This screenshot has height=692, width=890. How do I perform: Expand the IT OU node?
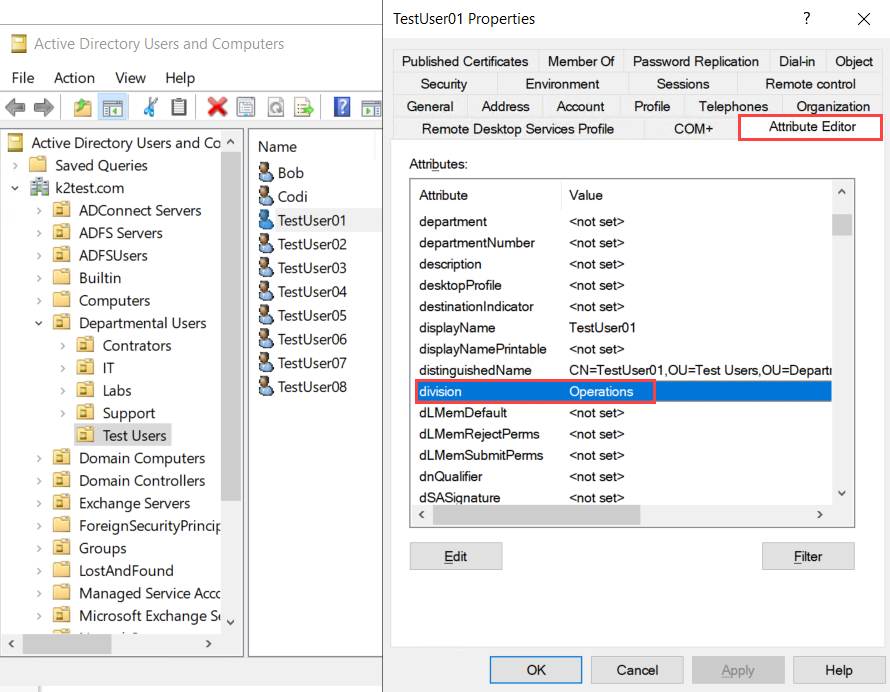coord(62,368)
